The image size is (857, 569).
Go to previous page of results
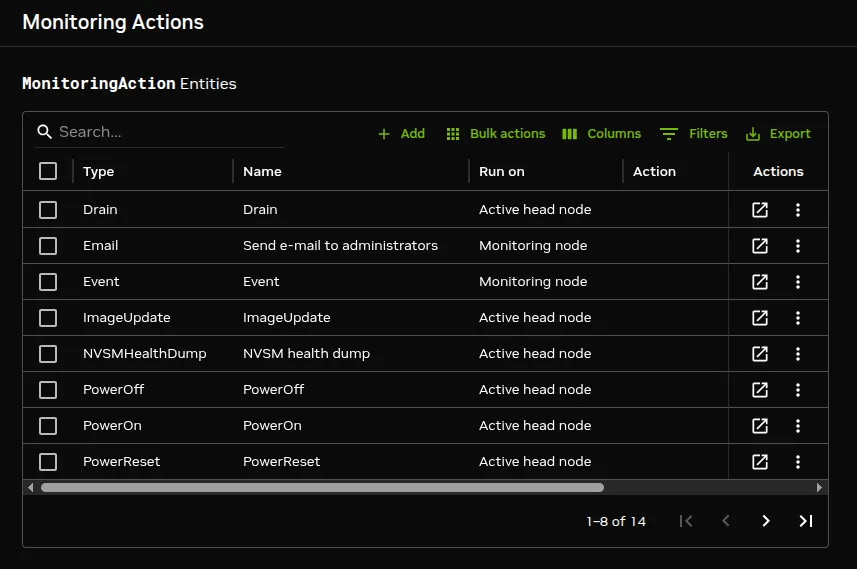[x=726, y=521]
